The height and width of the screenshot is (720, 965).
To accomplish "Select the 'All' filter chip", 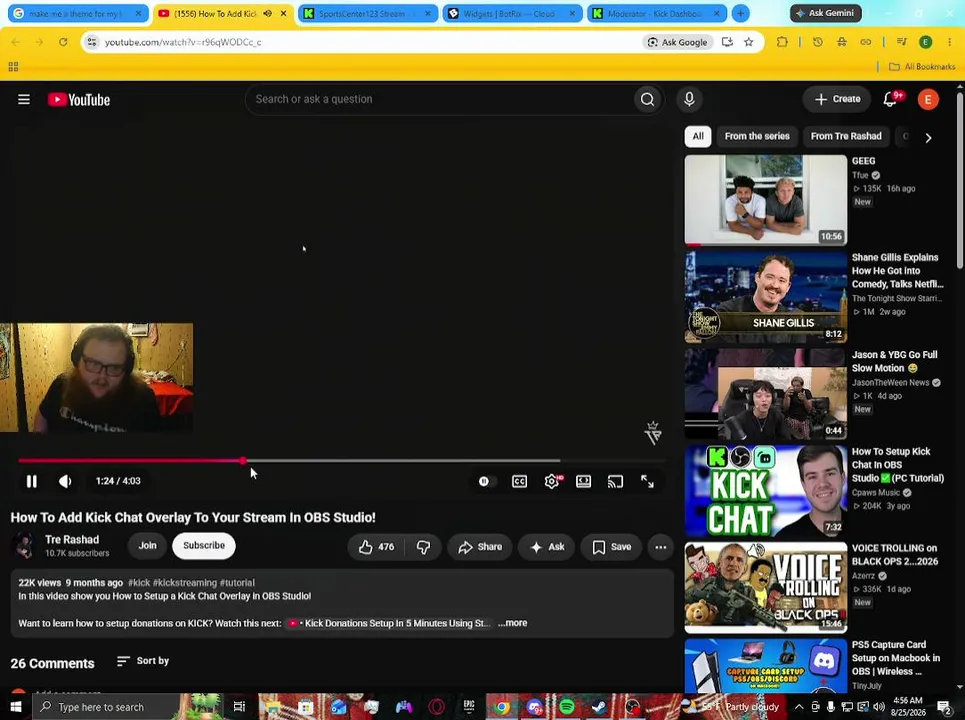I will coord(698,136).
